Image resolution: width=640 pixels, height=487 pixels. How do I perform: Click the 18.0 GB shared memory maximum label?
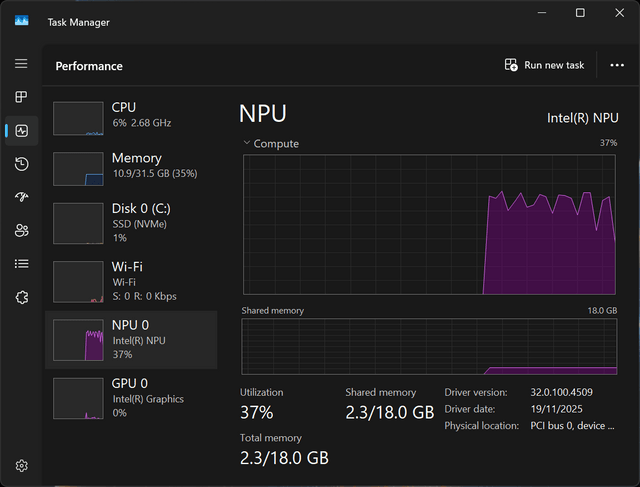(x=602, y=311)
